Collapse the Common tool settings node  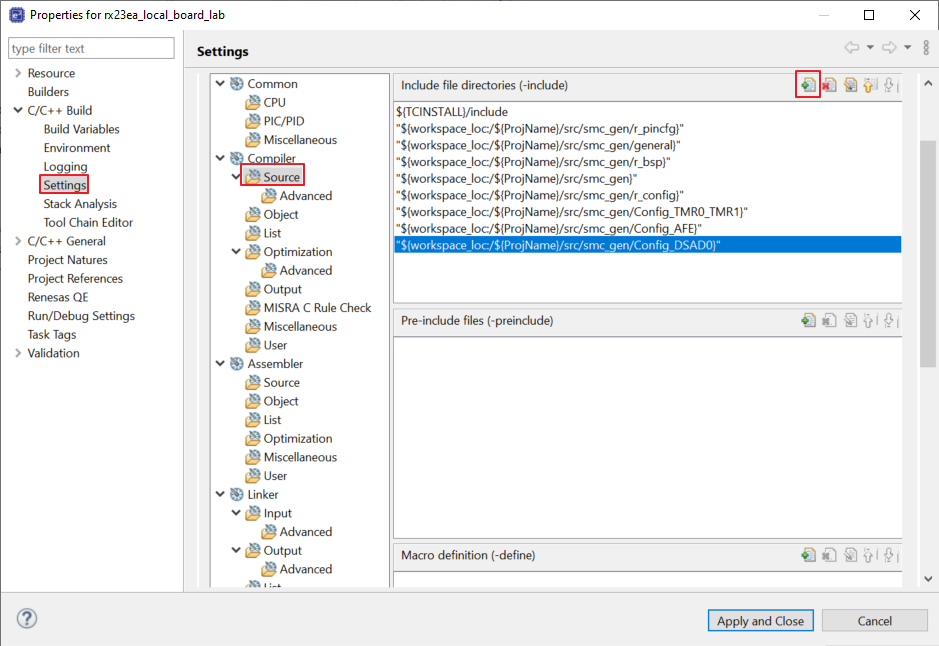click(220, 83)
